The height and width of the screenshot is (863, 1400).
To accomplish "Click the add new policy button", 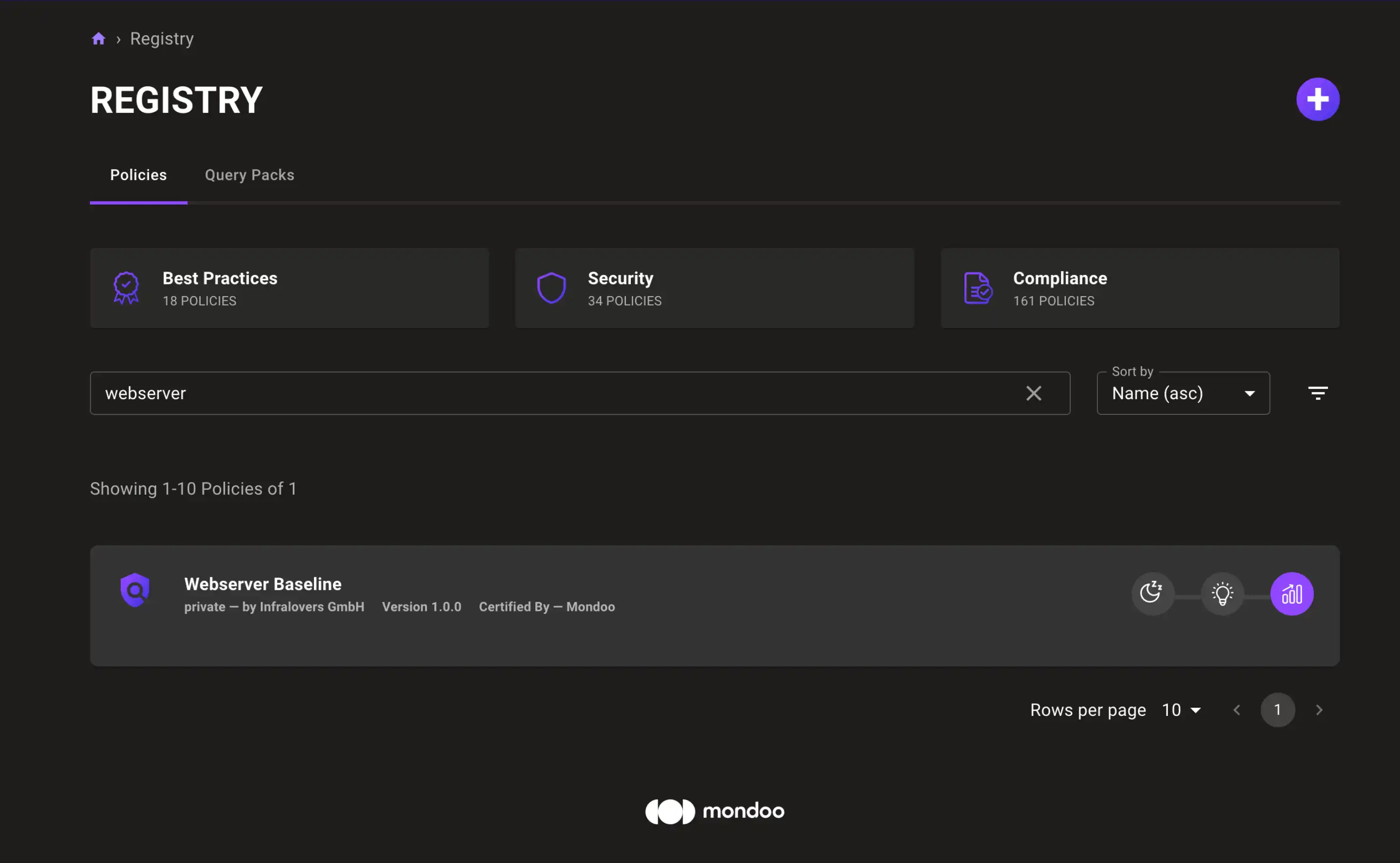I will click(x=1317, y=100).
